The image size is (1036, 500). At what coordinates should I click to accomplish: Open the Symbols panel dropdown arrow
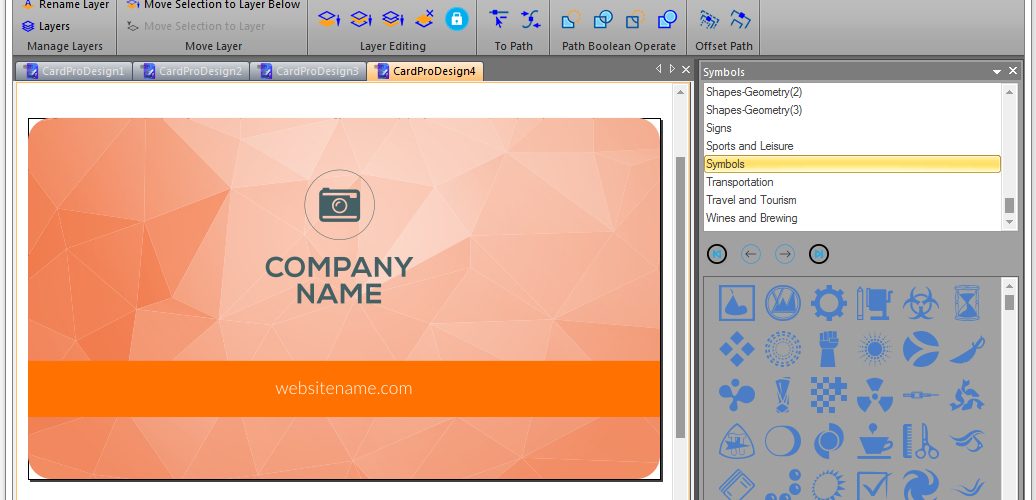[x=996, y=71]
